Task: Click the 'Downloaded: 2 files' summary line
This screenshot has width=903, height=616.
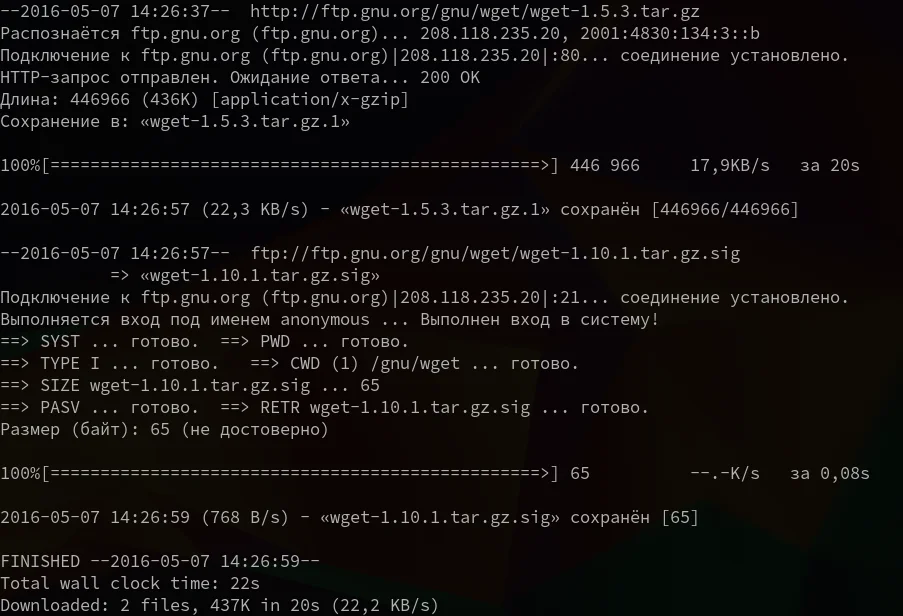Action: pyautogui.click(x=219, y=605)
